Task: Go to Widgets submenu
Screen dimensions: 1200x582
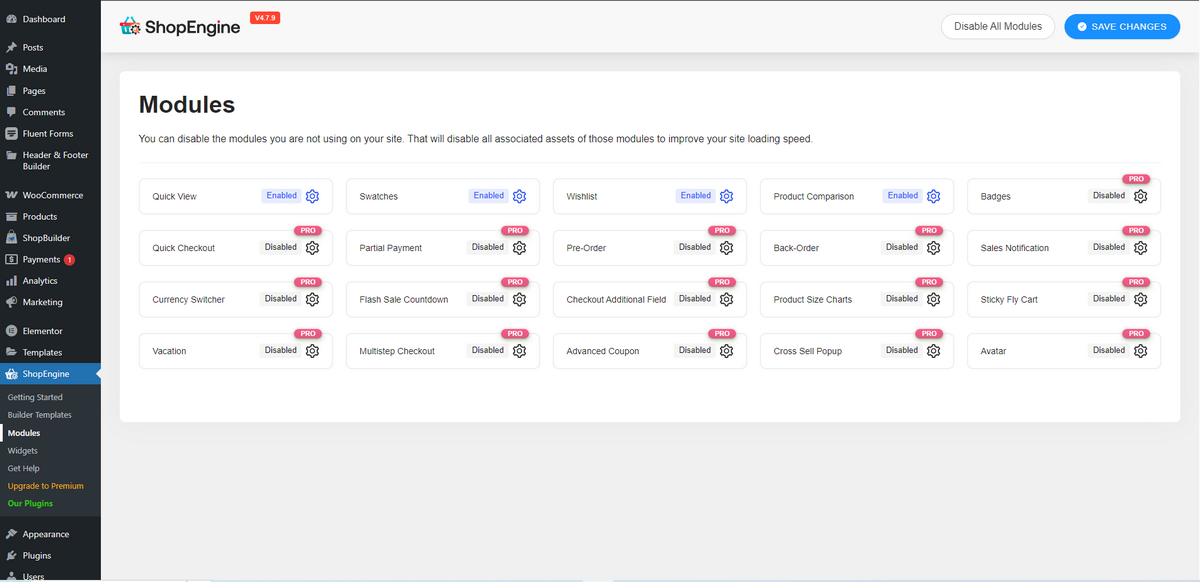Action: pyautogui.click(x=23, y=451)
